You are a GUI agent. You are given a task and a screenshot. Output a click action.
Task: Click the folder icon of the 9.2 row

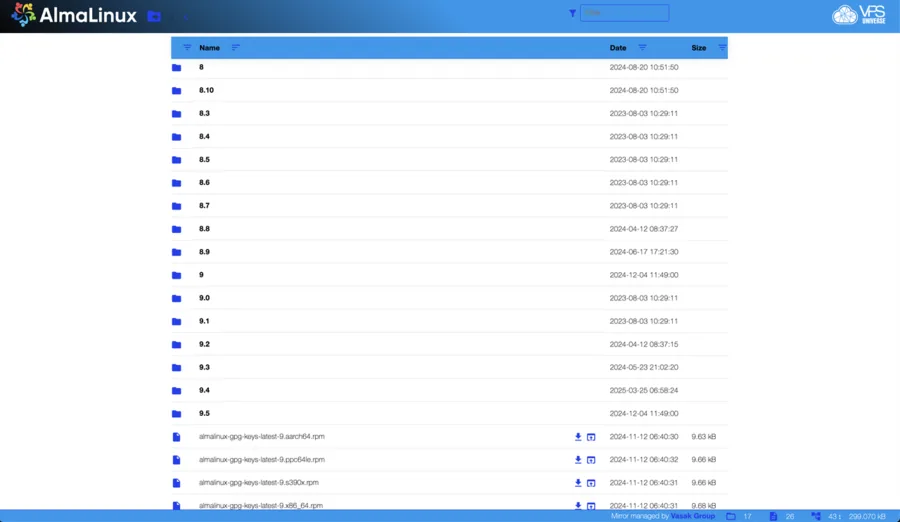click(x=177, y=345)
